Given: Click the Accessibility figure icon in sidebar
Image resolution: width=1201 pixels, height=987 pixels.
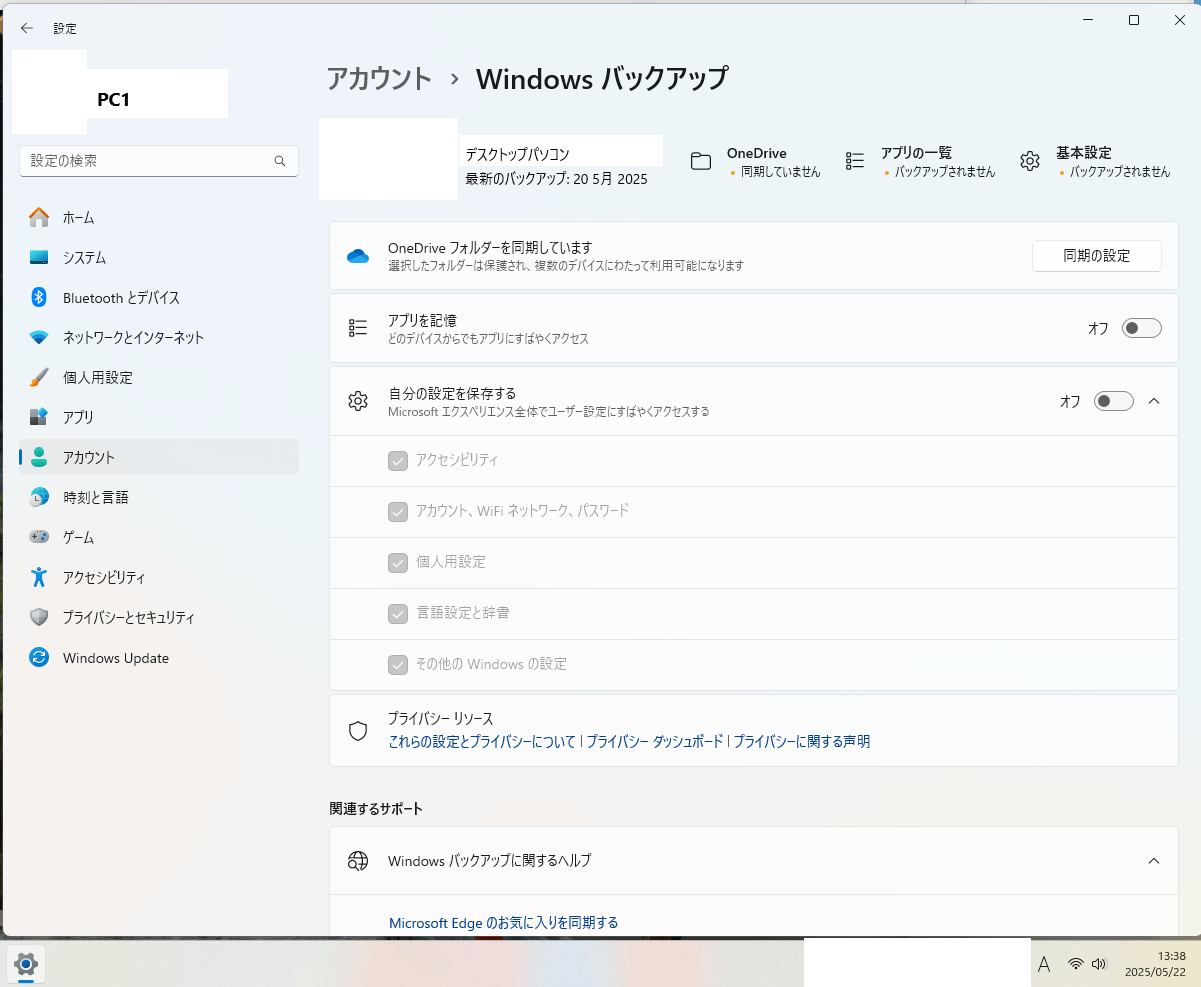Looking at the screenshot, I should (x=39, y=577).
